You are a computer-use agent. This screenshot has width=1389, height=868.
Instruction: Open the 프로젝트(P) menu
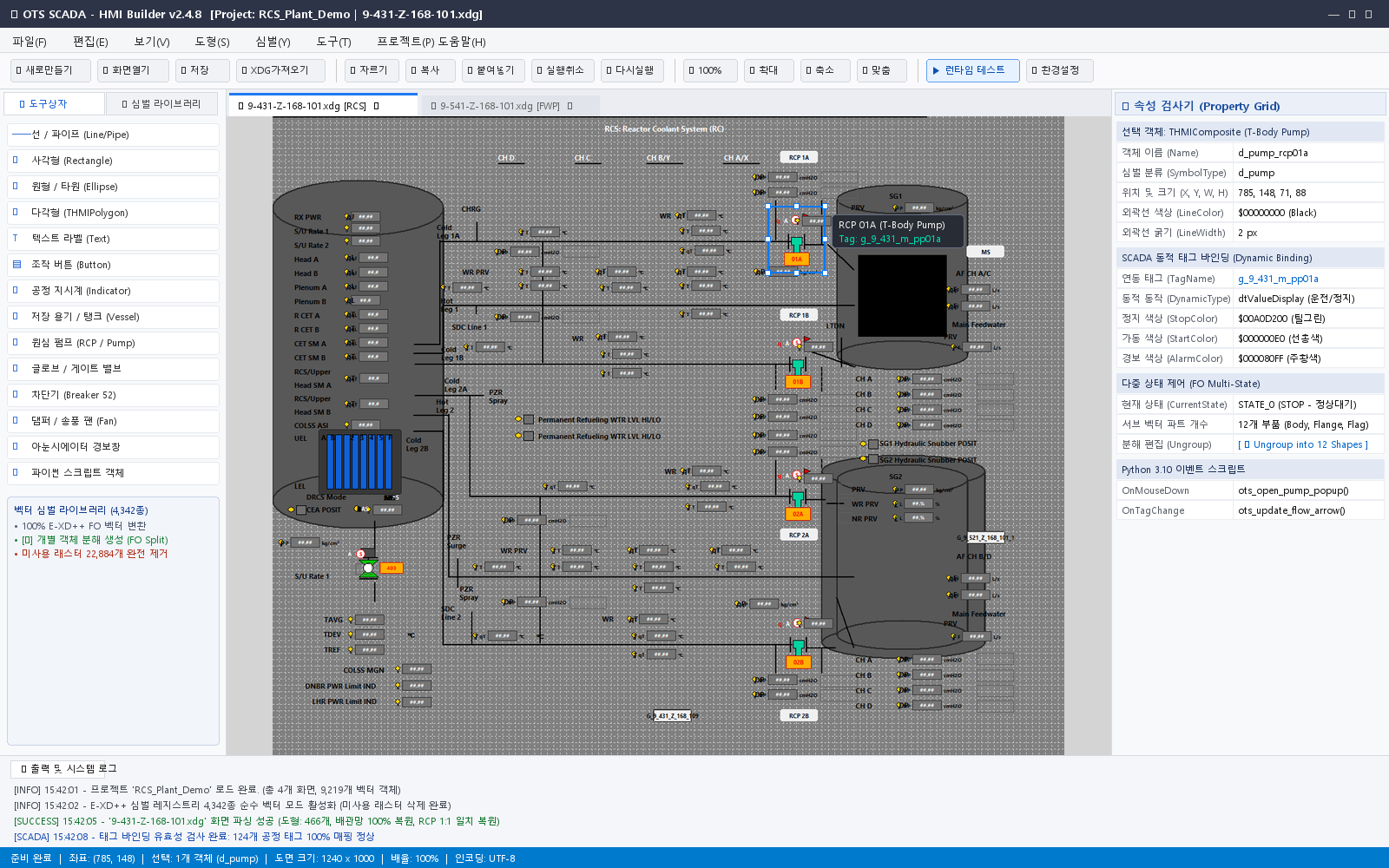point(405,42)
